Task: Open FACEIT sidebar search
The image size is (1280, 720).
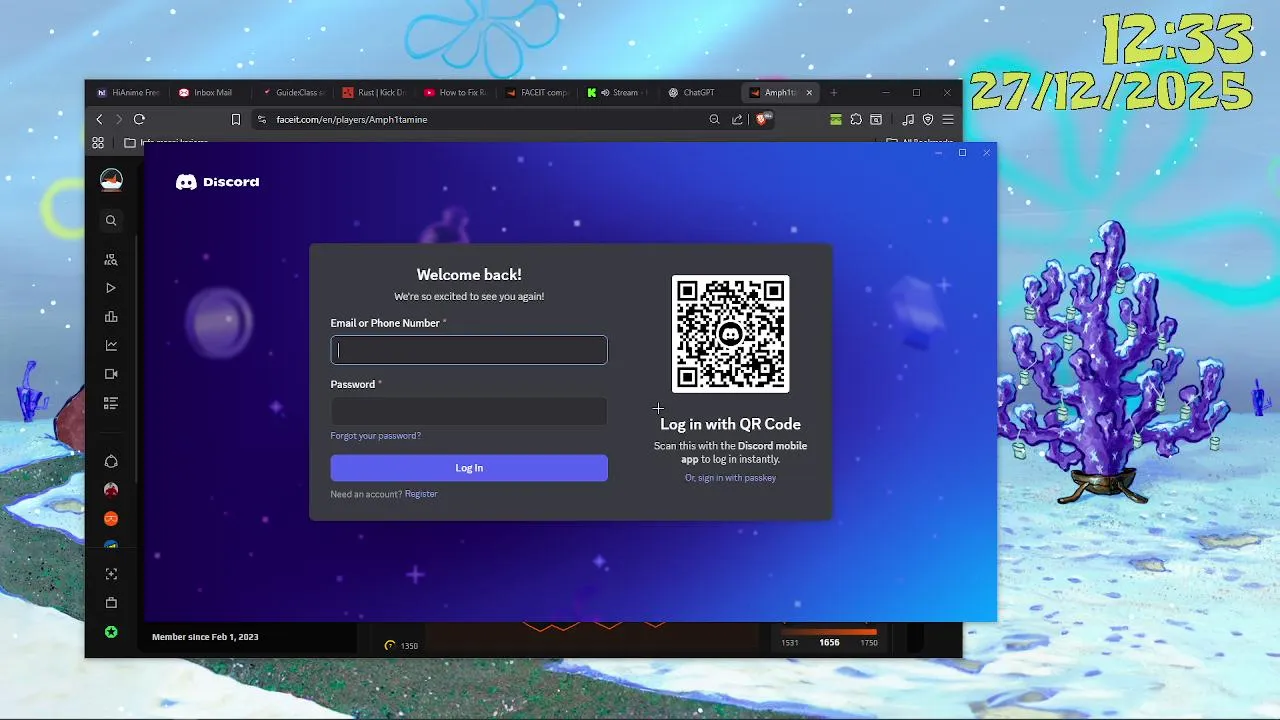Action: click(x=111, y=221)
